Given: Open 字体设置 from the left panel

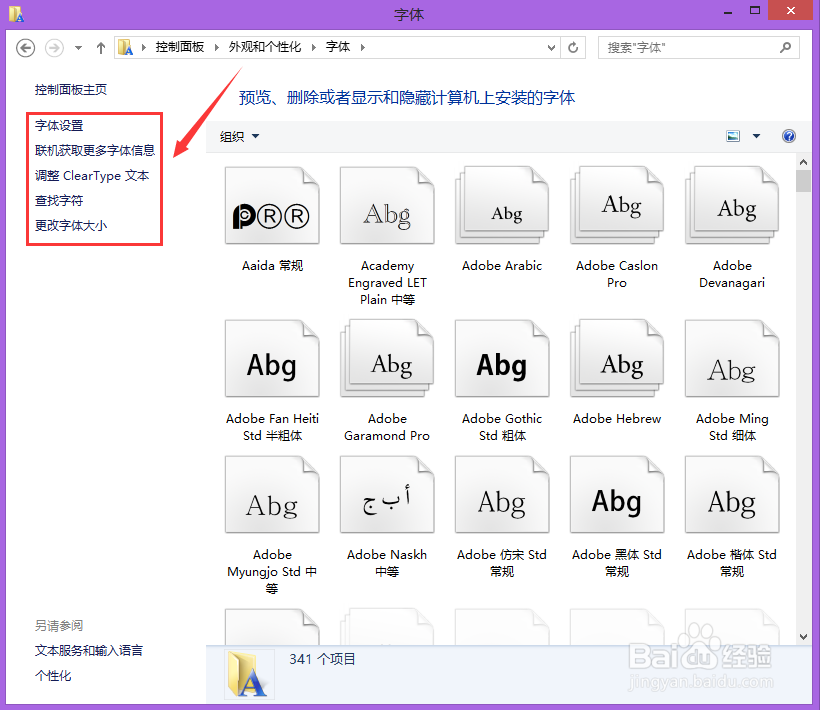Looking at the screenshot, I should click(61, 125).
